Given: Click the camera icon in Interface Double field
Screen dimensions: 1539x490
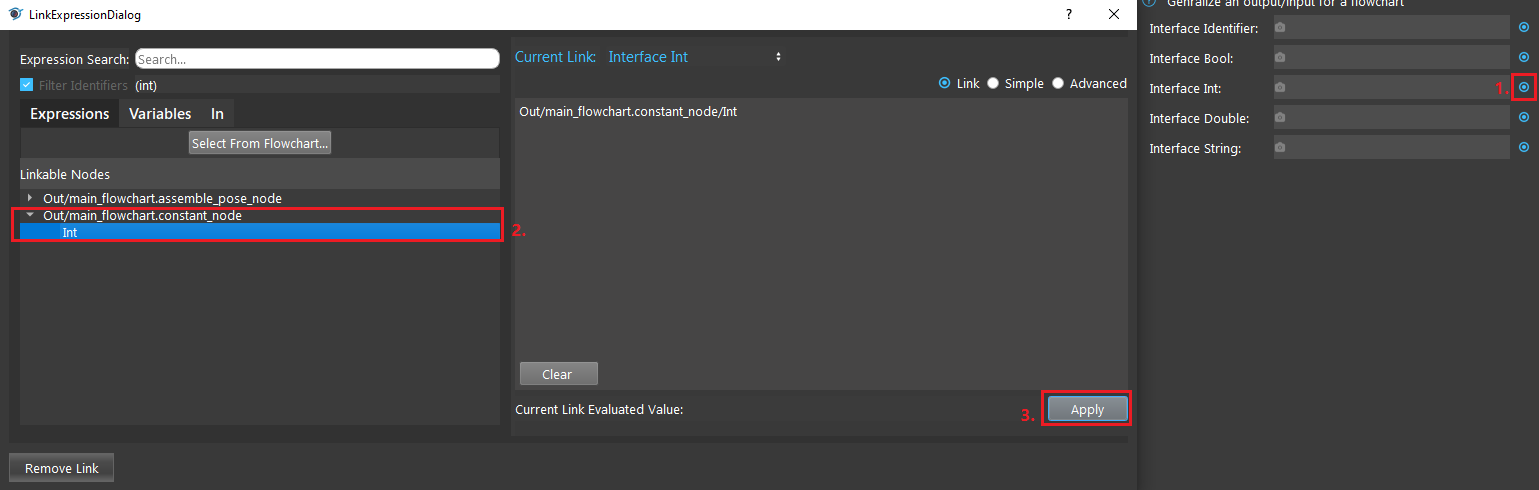Looking at the screenshot, I should click(x=1280, y=118).
